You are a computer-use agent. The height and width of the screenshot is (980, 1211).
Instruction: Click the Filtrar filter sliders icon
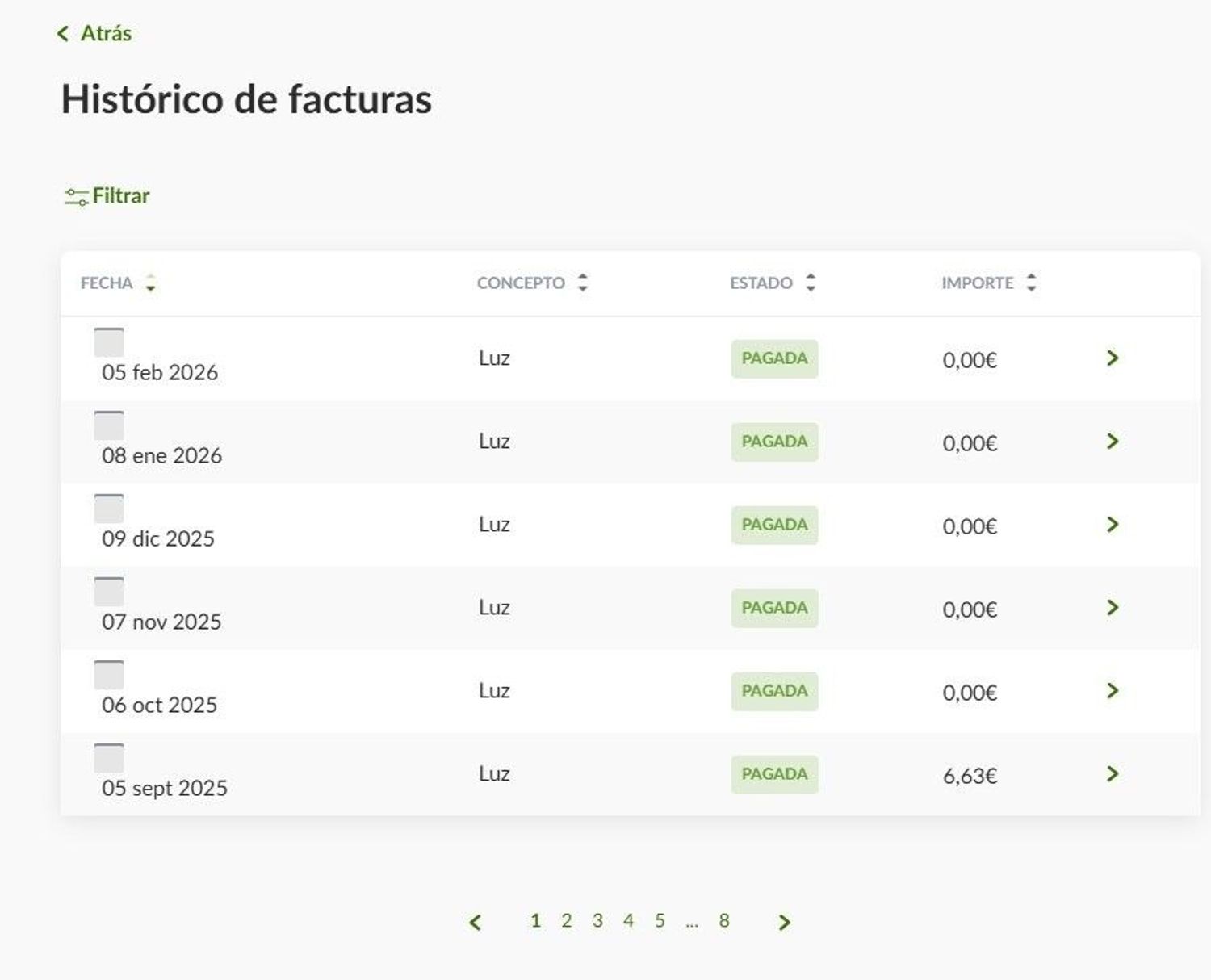(76, 196)
